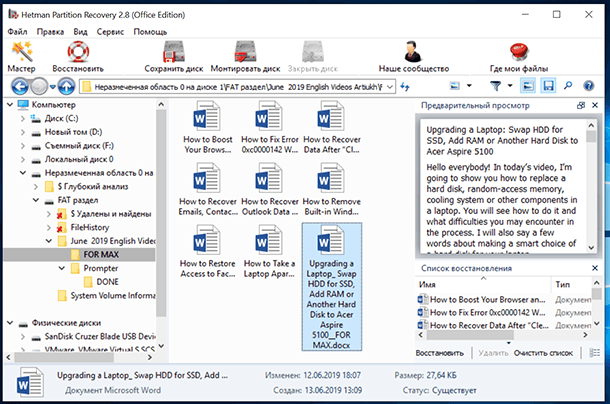Viewport: 610px width, 404px height.
Task: Click Удалить button in recovery list
Action: pos(493,353)
